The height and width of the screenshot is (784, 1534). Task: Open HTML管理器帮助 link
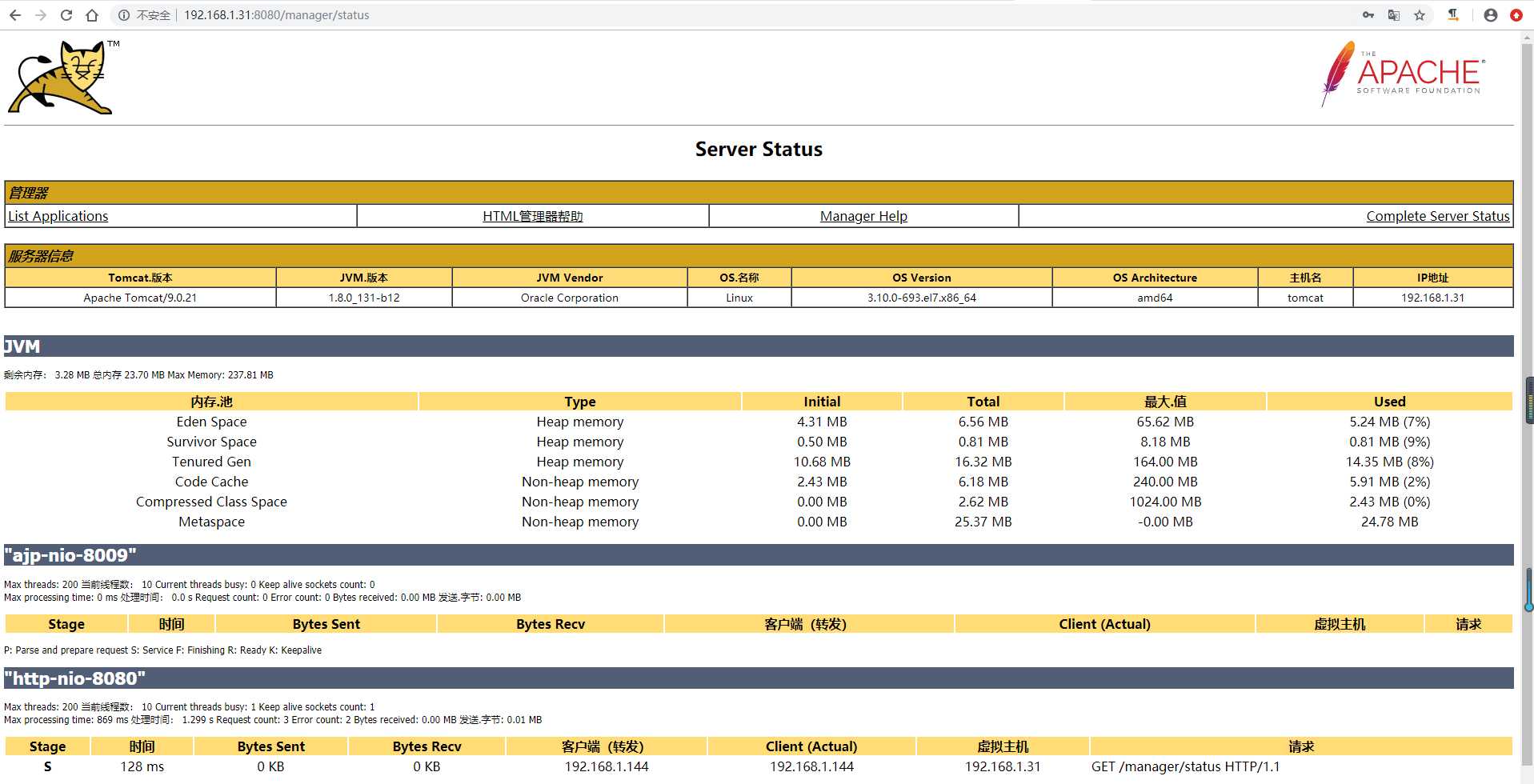coord(533,216)
